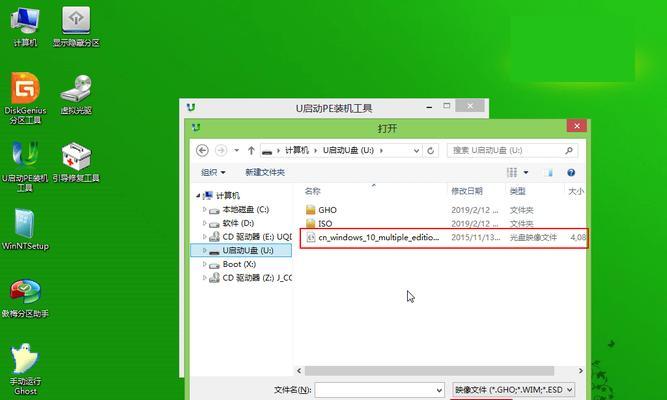
Task: Click the U logo in the 打开 dialog's title bar
Action: [x=196, y=127]
